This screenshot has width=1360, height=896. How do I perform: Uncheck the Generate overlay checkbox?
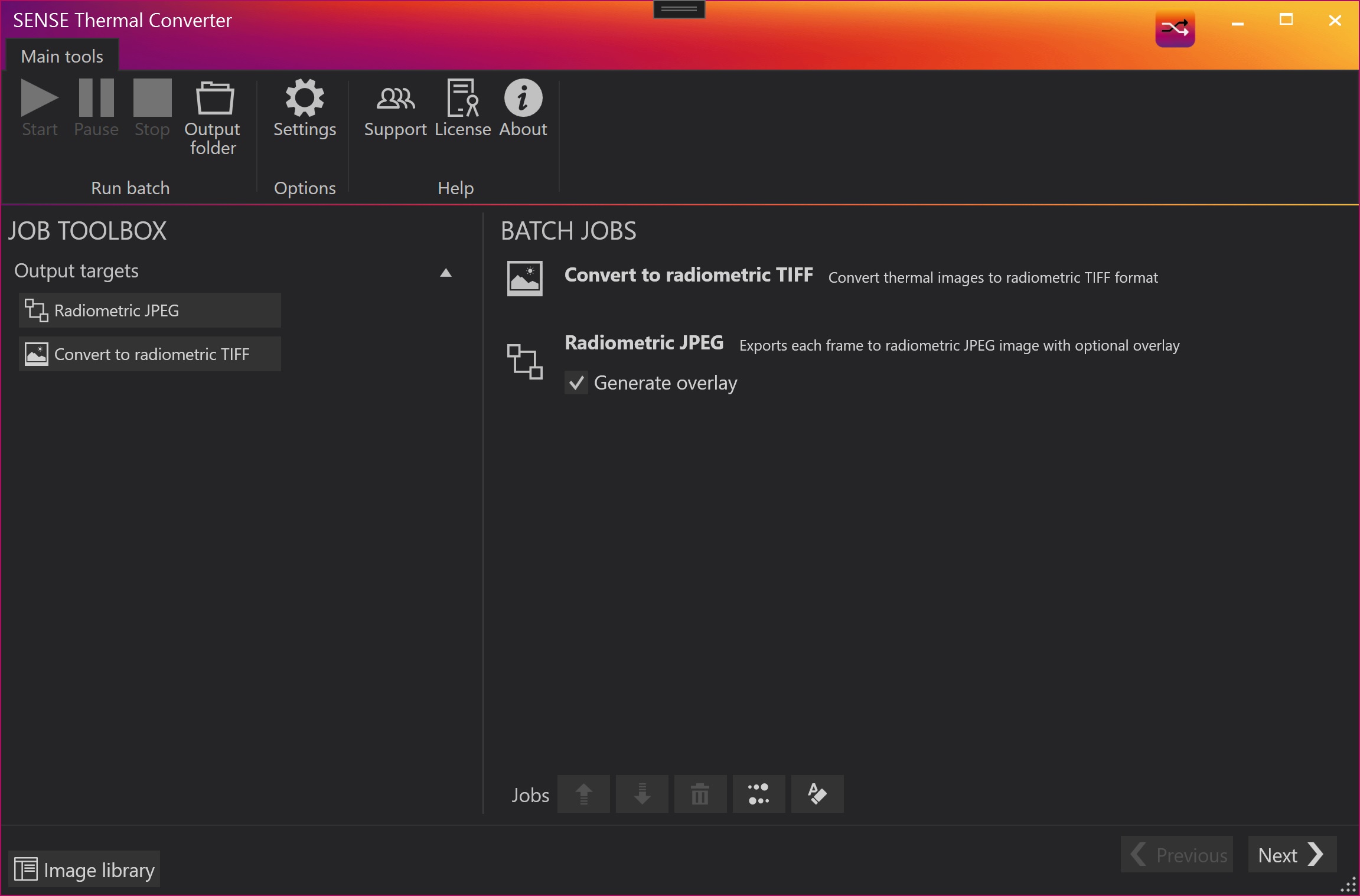tap(576, 383)
